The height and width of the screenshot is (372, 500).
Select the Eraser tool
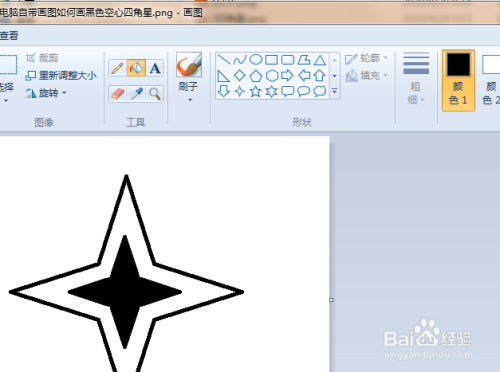click(x=117, y=94)
